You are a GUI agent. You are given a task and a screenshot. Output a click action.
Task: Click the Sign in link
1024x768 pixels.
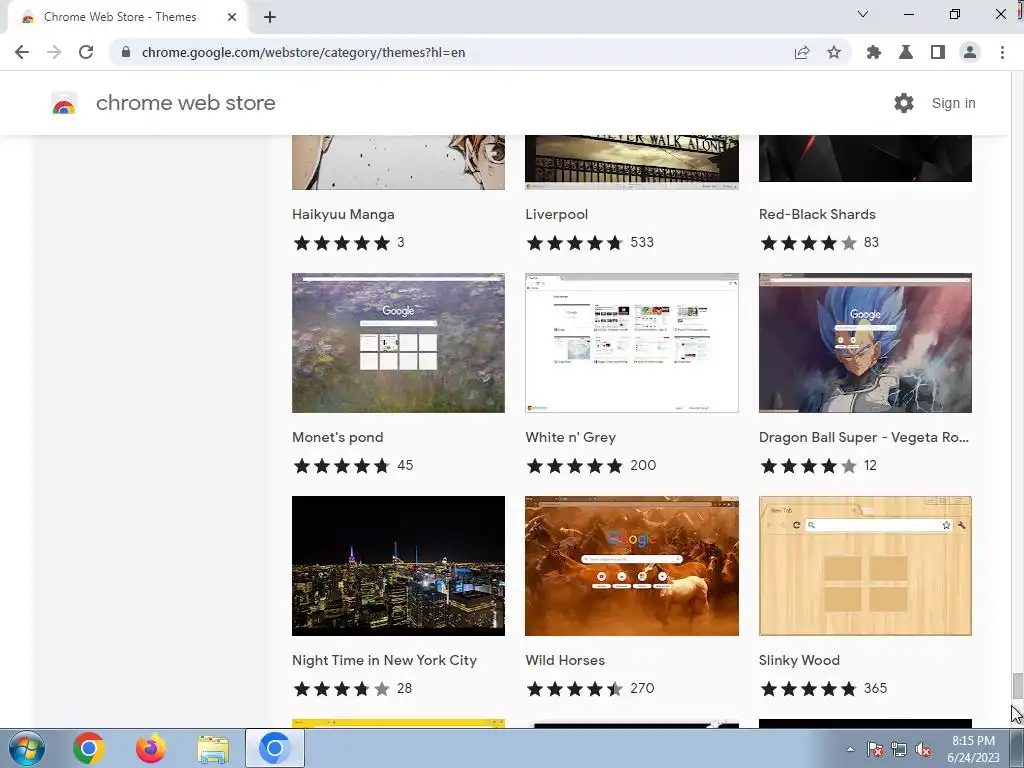(x=953, y=103)
